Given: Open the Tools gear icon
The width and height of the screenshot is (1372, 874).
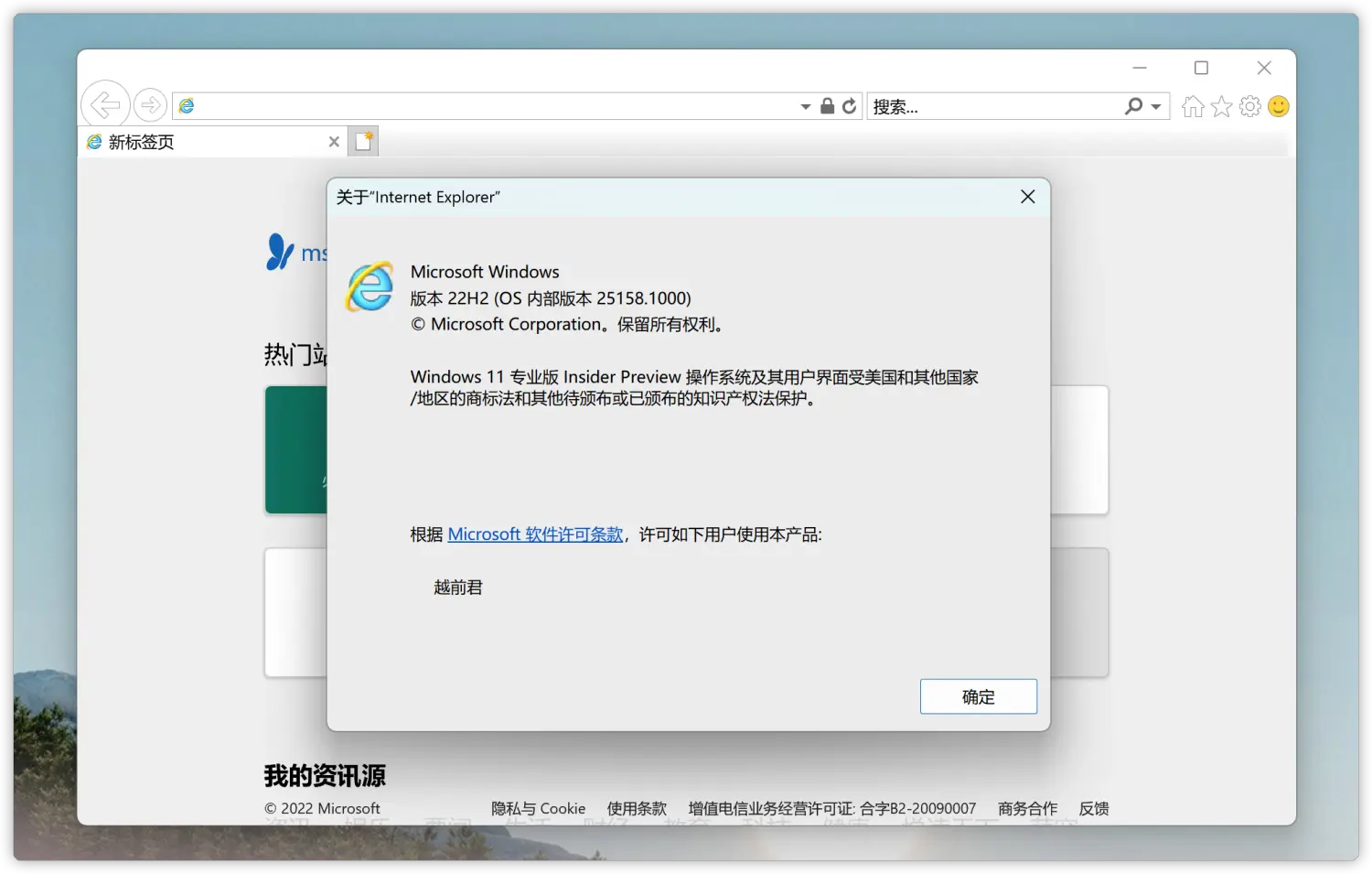Looking at the screenshot, I should (x=1250, y=106).
